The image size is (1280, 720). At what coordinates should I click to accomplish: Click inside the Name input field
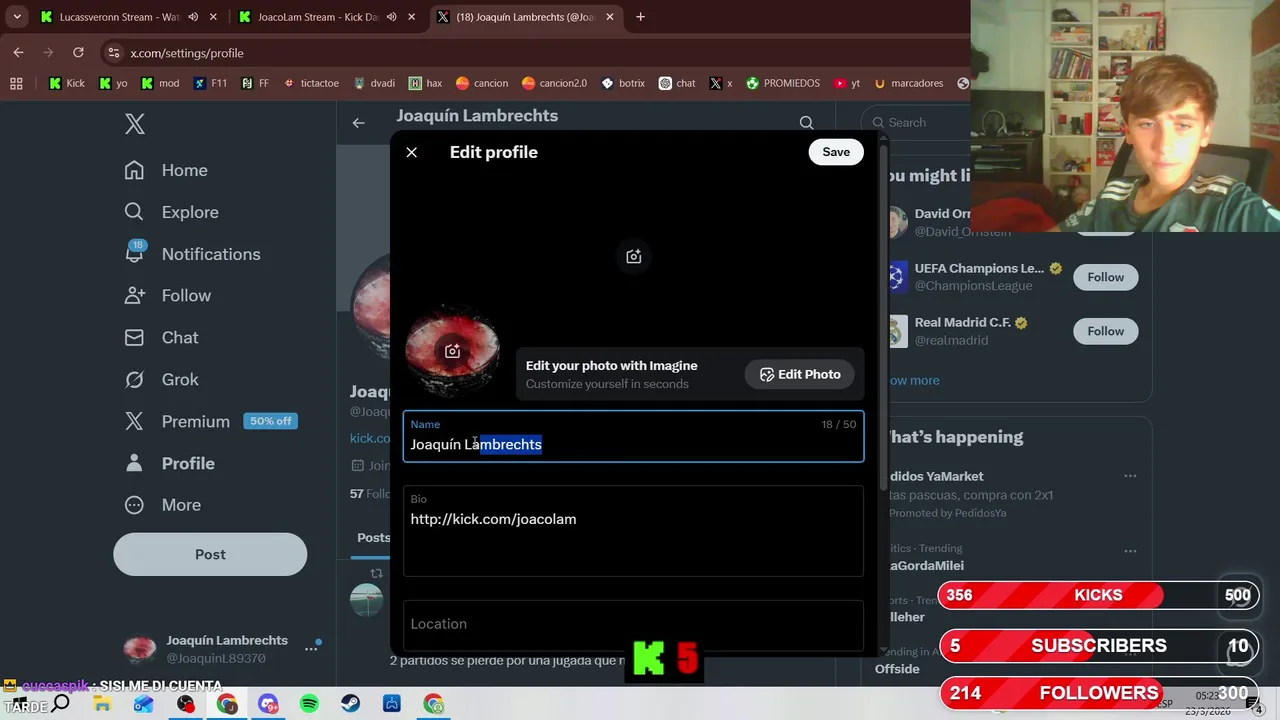(x=633, y=436)
